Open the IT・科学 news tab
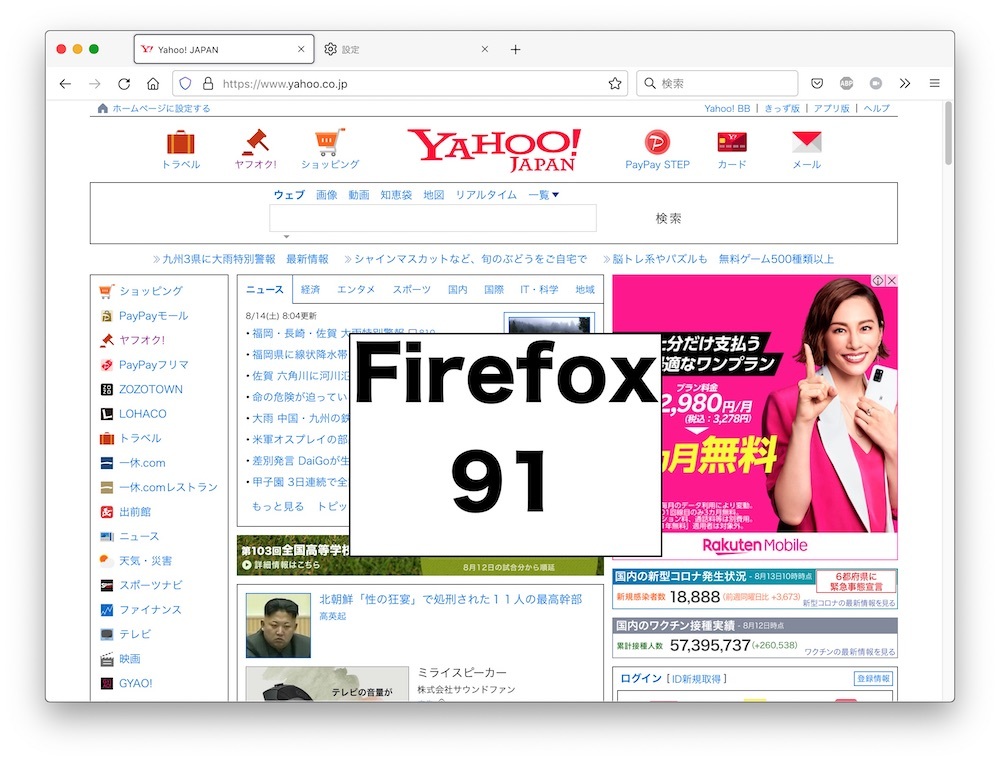 click(539, 289)
